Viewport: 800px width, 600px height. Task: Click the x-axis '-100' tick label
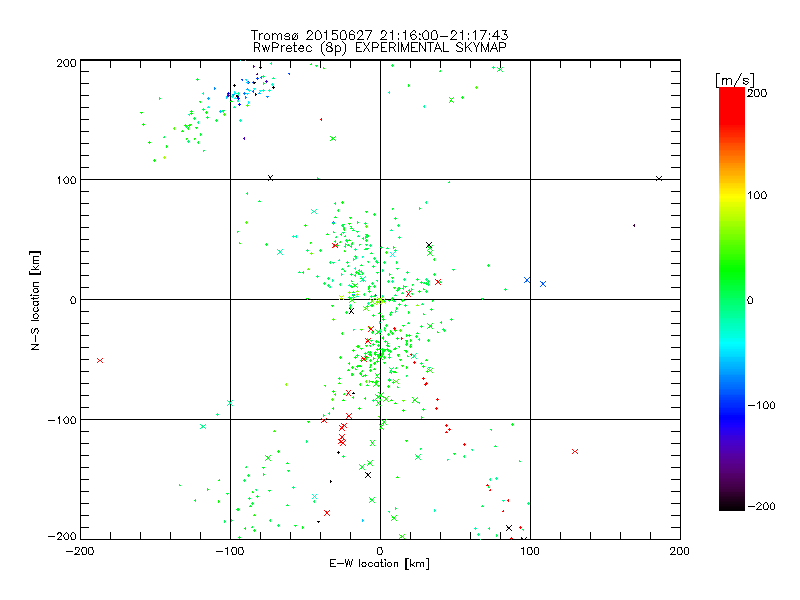tap(230, 551)
